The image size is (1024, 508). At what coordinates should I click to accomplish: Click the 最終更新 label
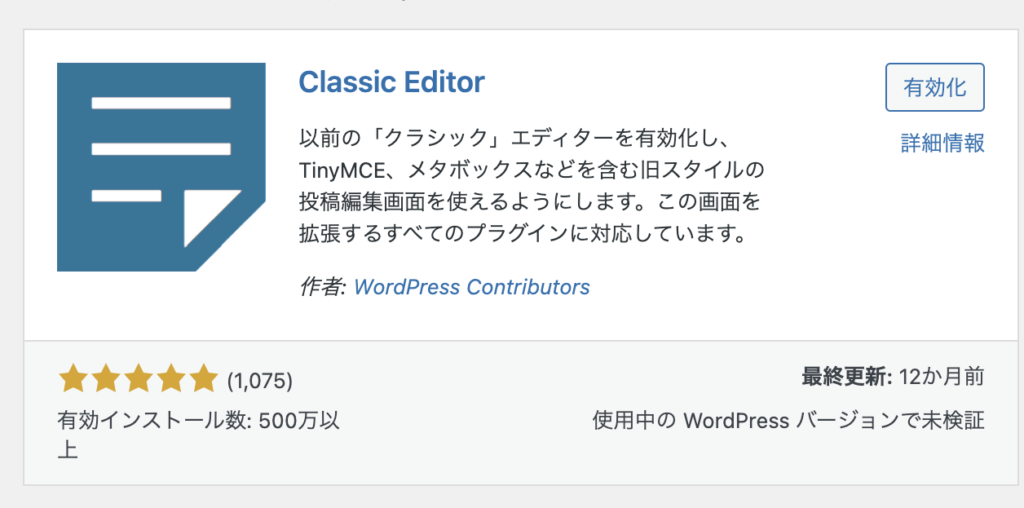click(x=845, y=377)
